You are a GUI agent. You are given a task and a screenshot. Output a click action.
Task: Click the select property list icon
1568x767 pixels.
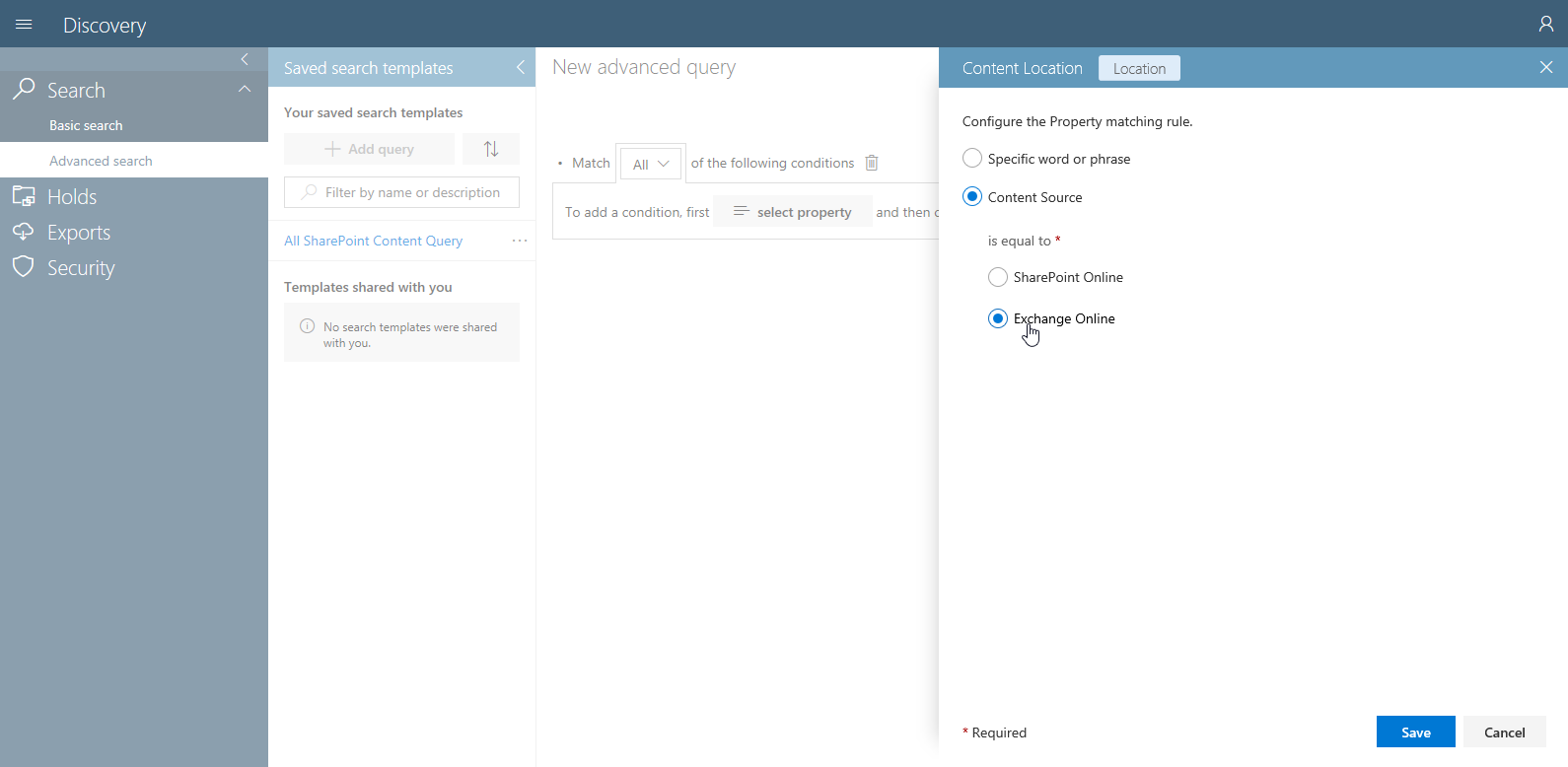click(x=742, y=211)
